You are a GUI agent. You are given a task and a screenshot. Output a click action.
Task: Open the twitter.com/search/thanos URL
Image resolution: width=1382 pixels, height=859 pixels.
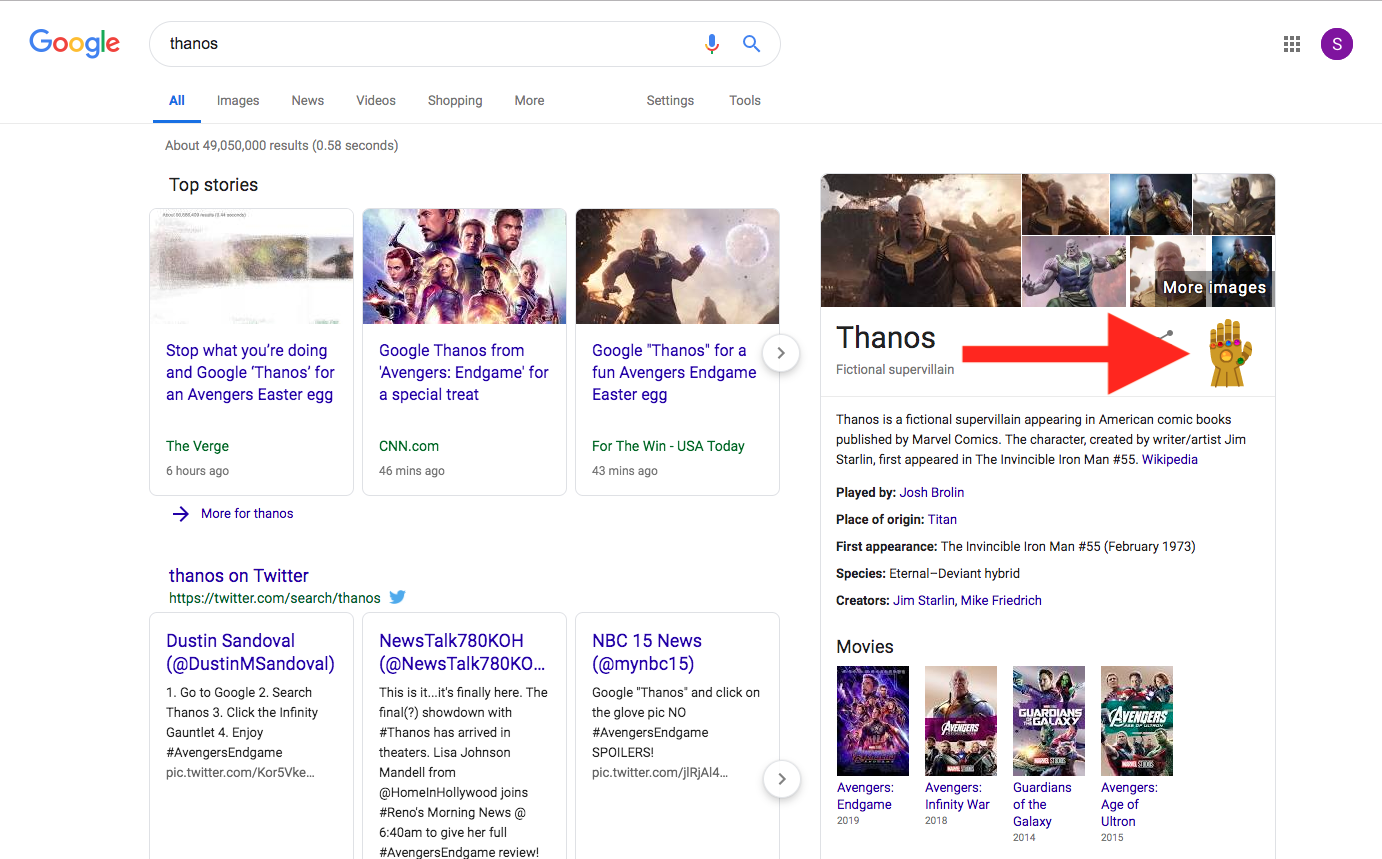(x=275, y=598)
